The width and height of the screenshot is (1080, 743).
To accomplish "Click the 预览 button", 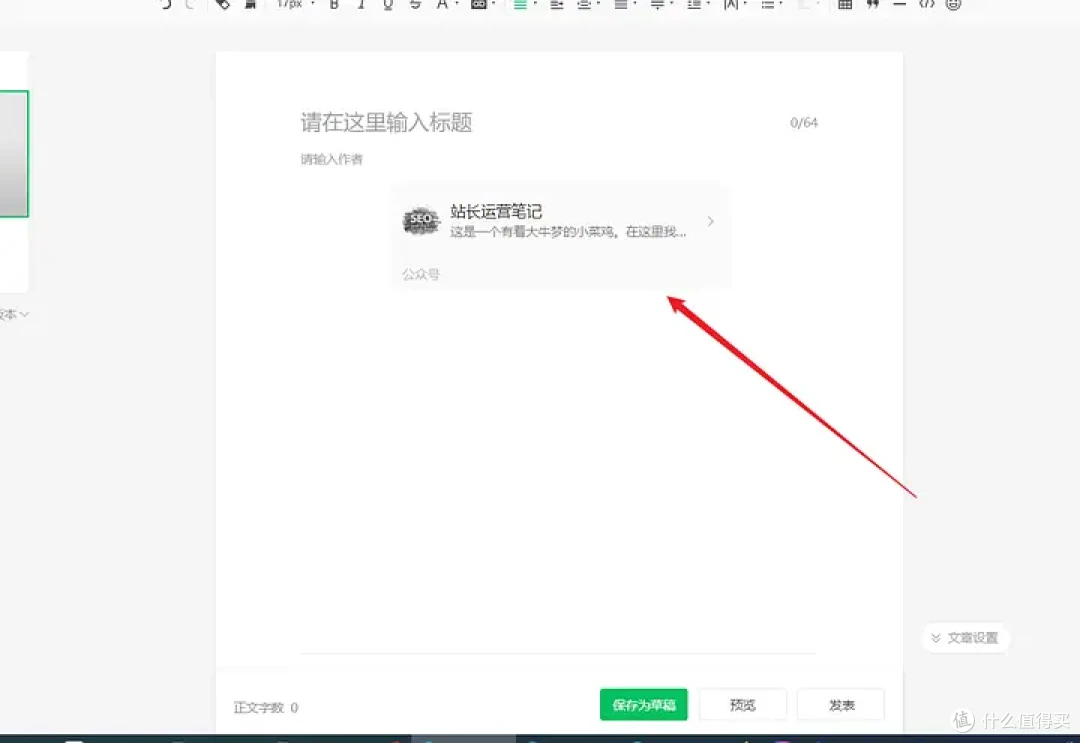I will 742,704.
